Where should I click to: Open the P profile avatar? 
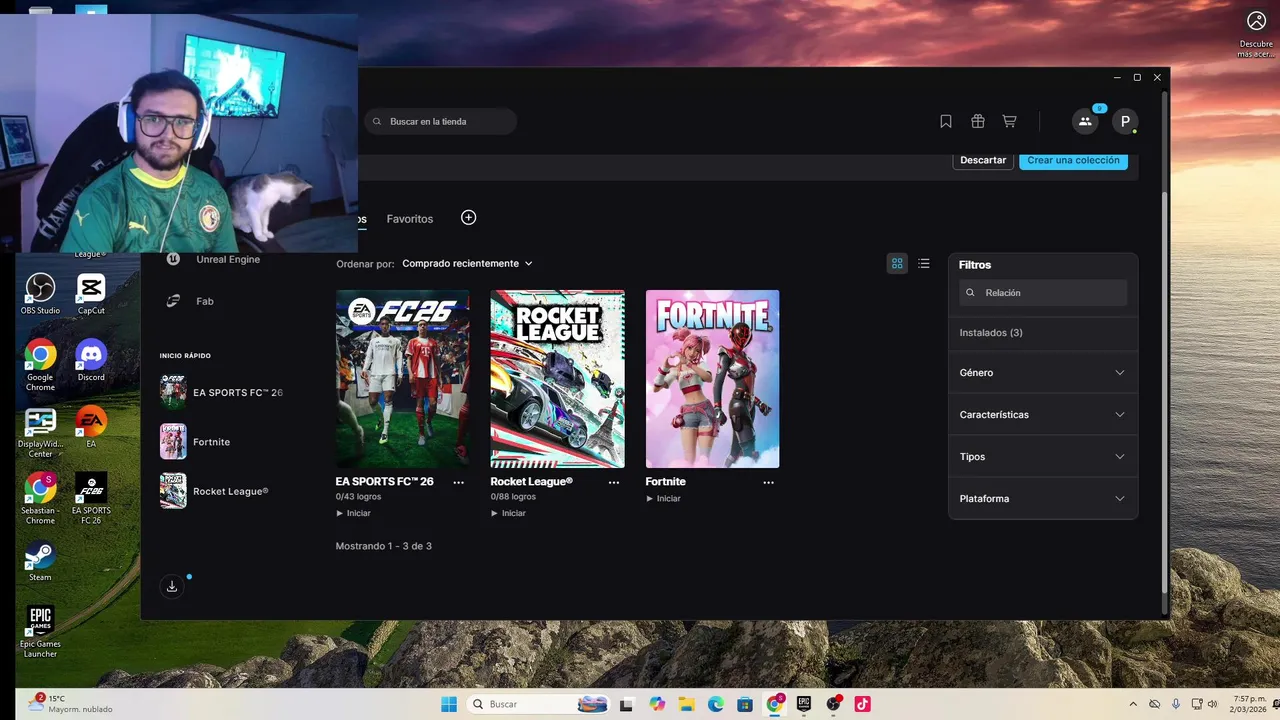pyautogui.click(x=1125, y=121)
